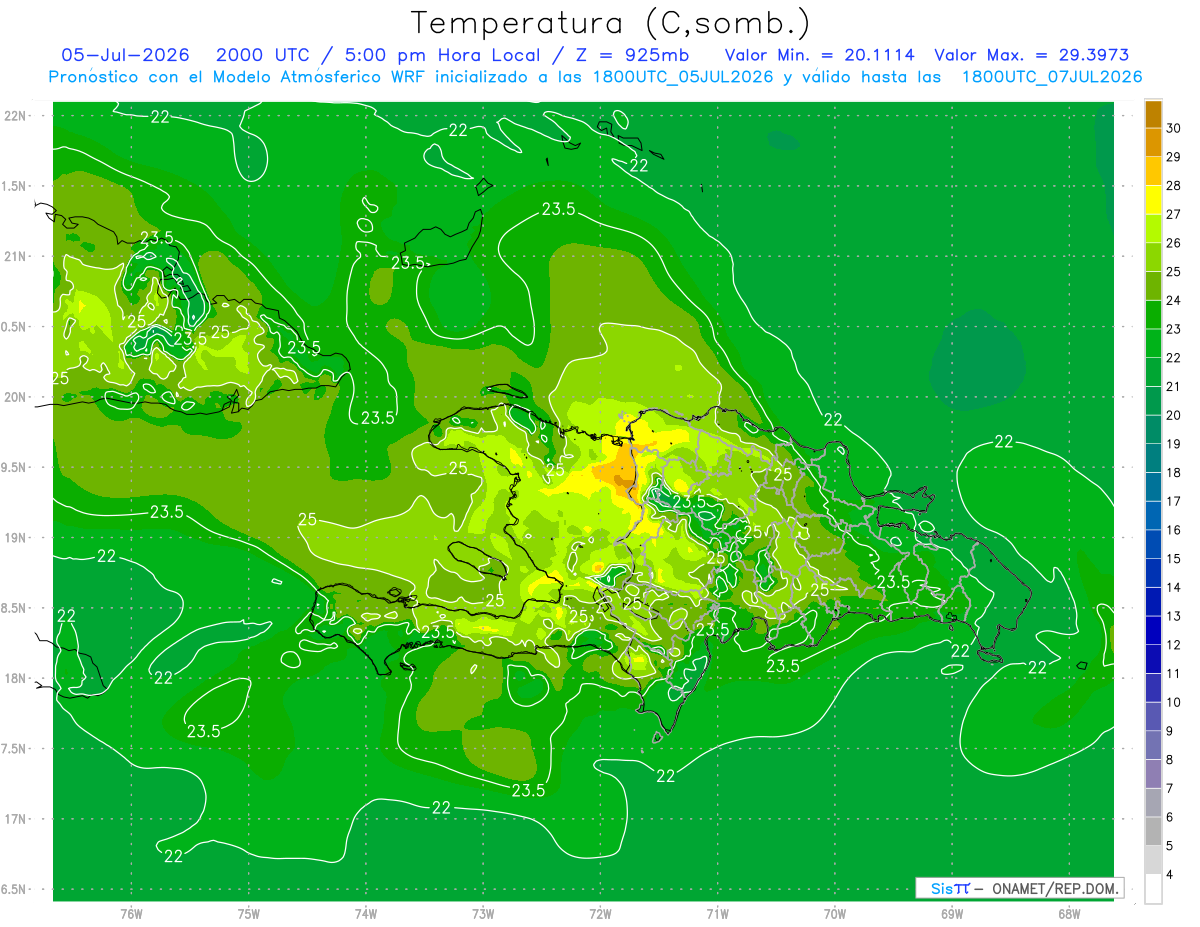Click the legend value '26'
This screenshot has height=927, width=1200.
click(x=1174, y=243)
